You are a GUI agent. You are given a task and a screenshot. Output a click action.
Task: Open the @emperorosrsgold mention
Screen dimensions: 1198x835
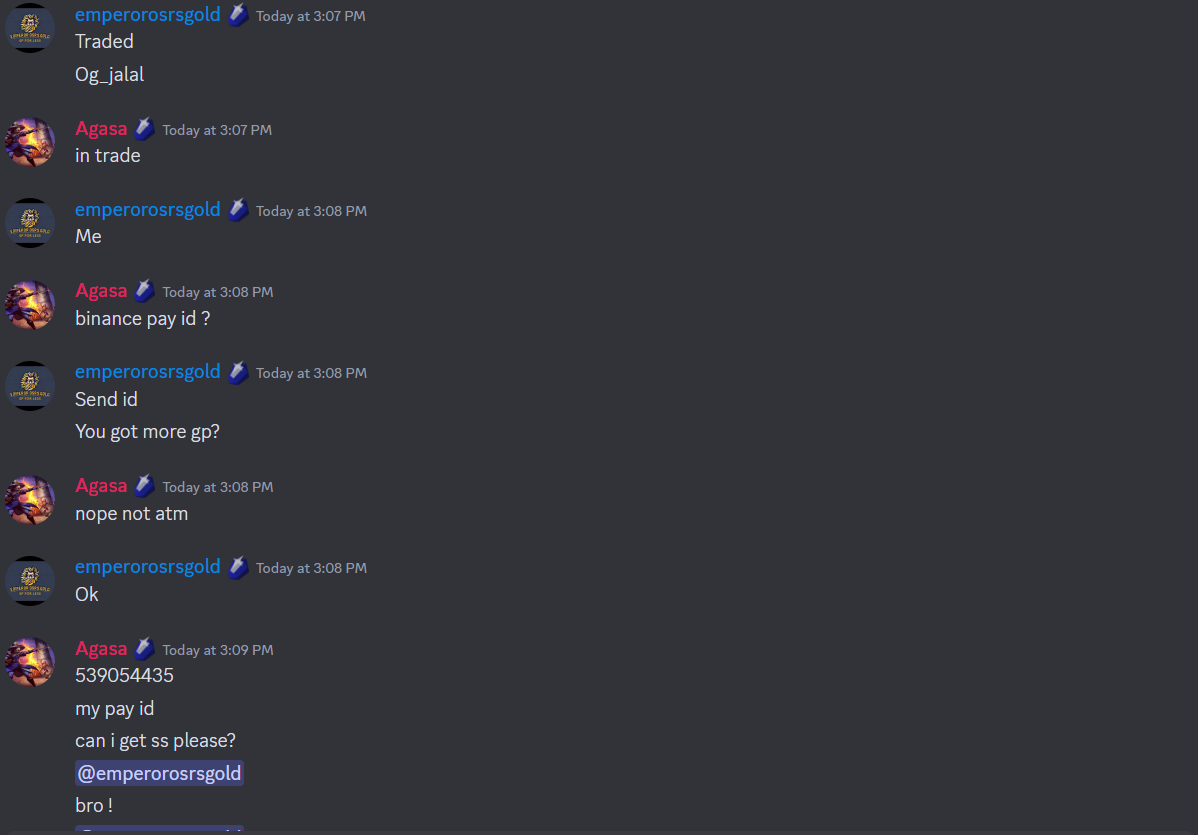[160, 773]
